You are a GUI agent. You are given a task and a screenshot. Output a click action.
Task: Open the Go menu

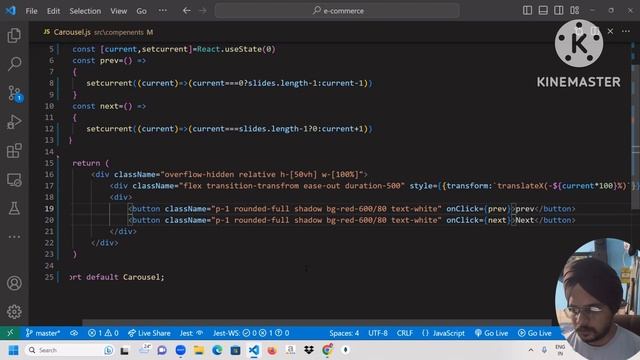141,11
